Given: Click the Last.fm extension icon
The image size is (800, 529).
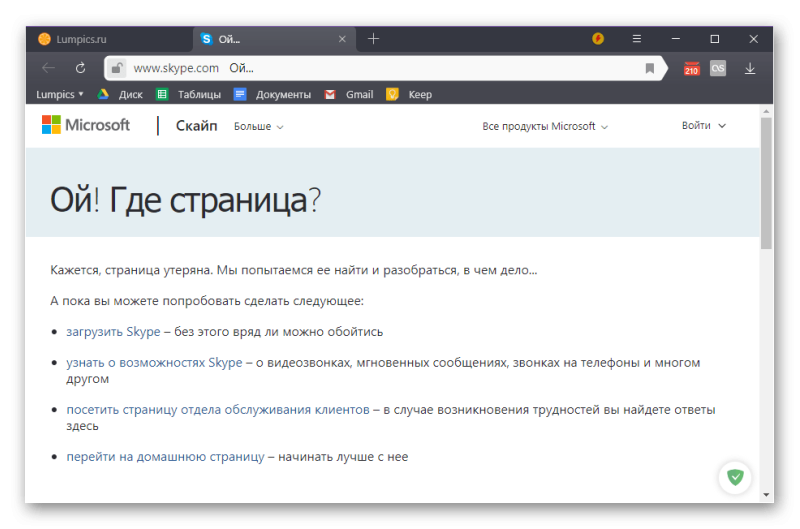Looking at the screenshot, I should click(x=718, y=68).
